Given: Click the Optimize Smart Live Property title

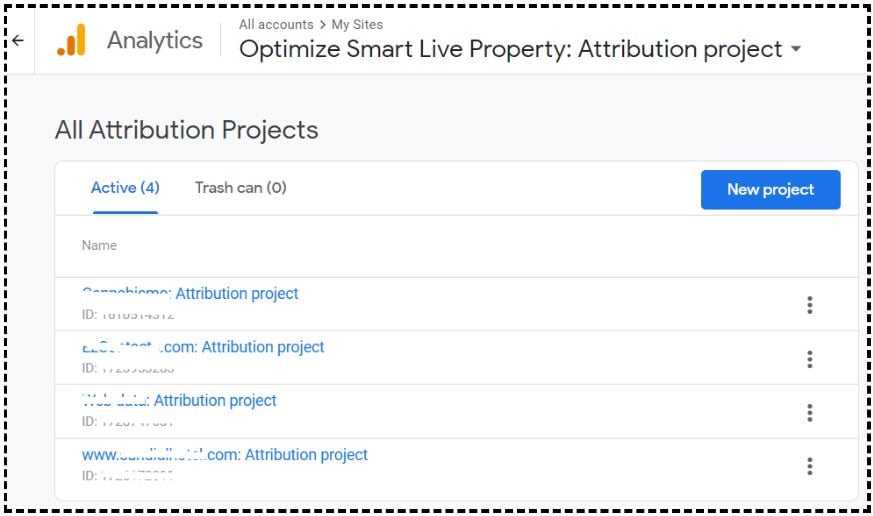Looking at the screenshot, I should pos(511,49).
